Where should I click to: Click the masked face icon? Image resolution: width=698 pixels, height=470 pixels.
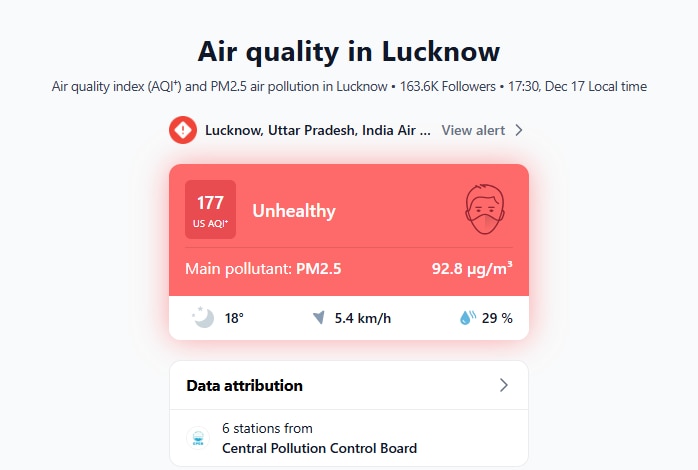pyautogui.click(x=485, y=210)
